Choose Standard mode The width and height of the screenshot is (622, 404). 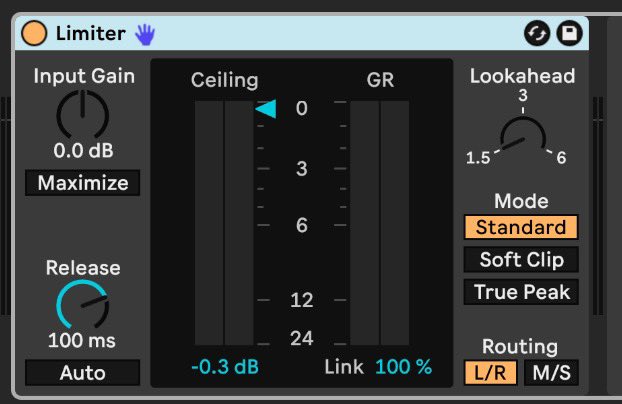(521, 227)
